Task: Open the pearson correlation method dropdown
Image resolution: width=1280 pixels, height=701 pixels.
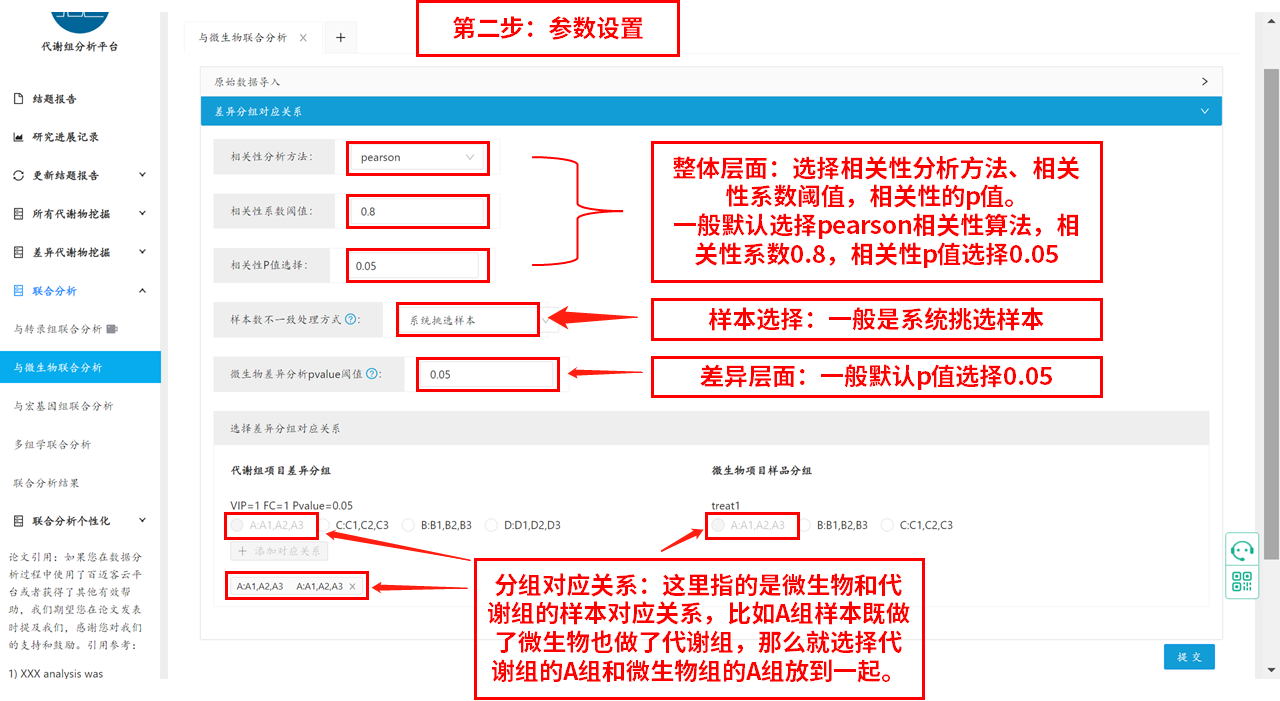Action: [x=417, y=158]
